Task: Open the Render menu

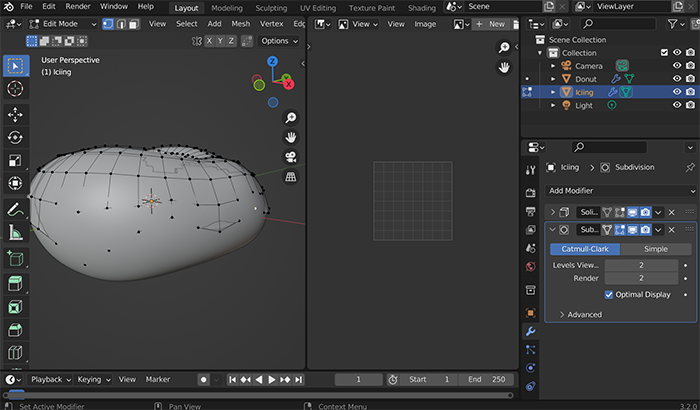Action: [x=79, y=7]
